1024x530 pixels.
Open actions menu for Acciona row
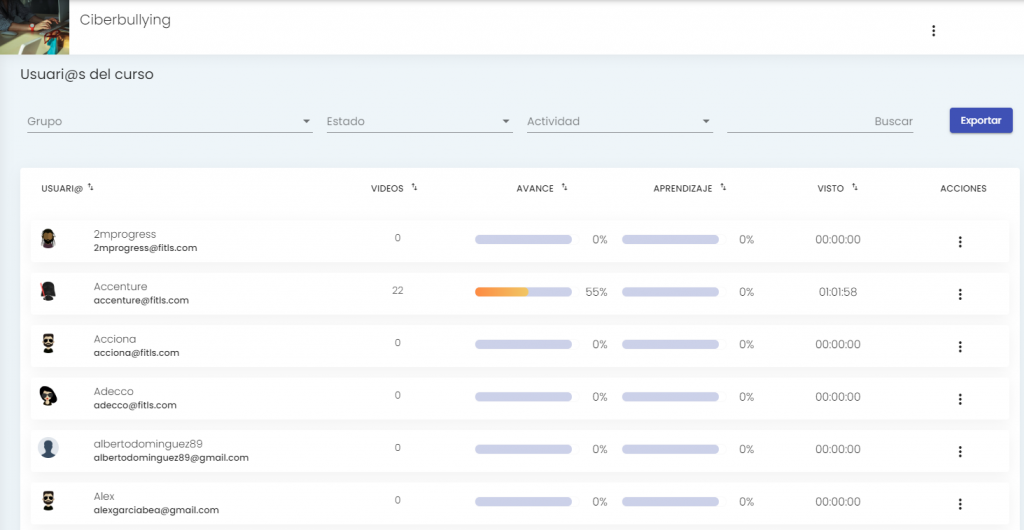[959, 346]
